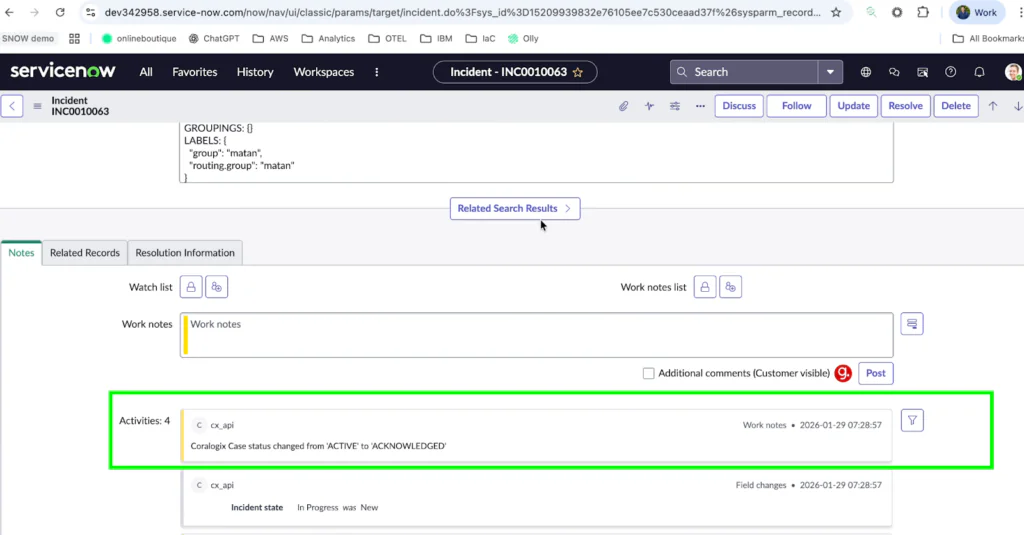Favorite the incident with the star icon
The height and width of the screenshot is (535, 1024).
[578, 72]
